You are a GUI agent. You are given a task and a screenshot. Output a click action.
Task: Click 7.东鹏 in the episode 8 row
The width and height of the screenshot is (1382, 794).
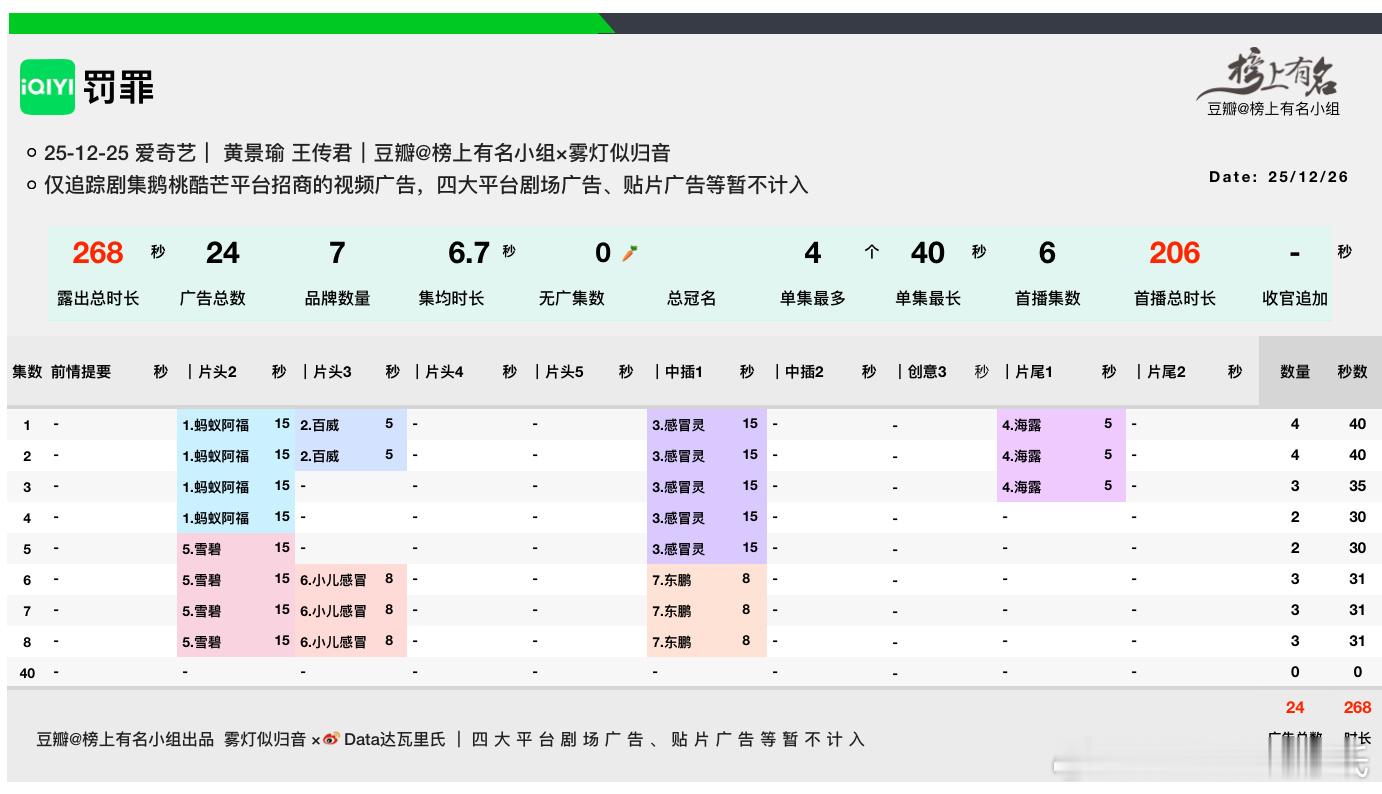coord(671,642)
